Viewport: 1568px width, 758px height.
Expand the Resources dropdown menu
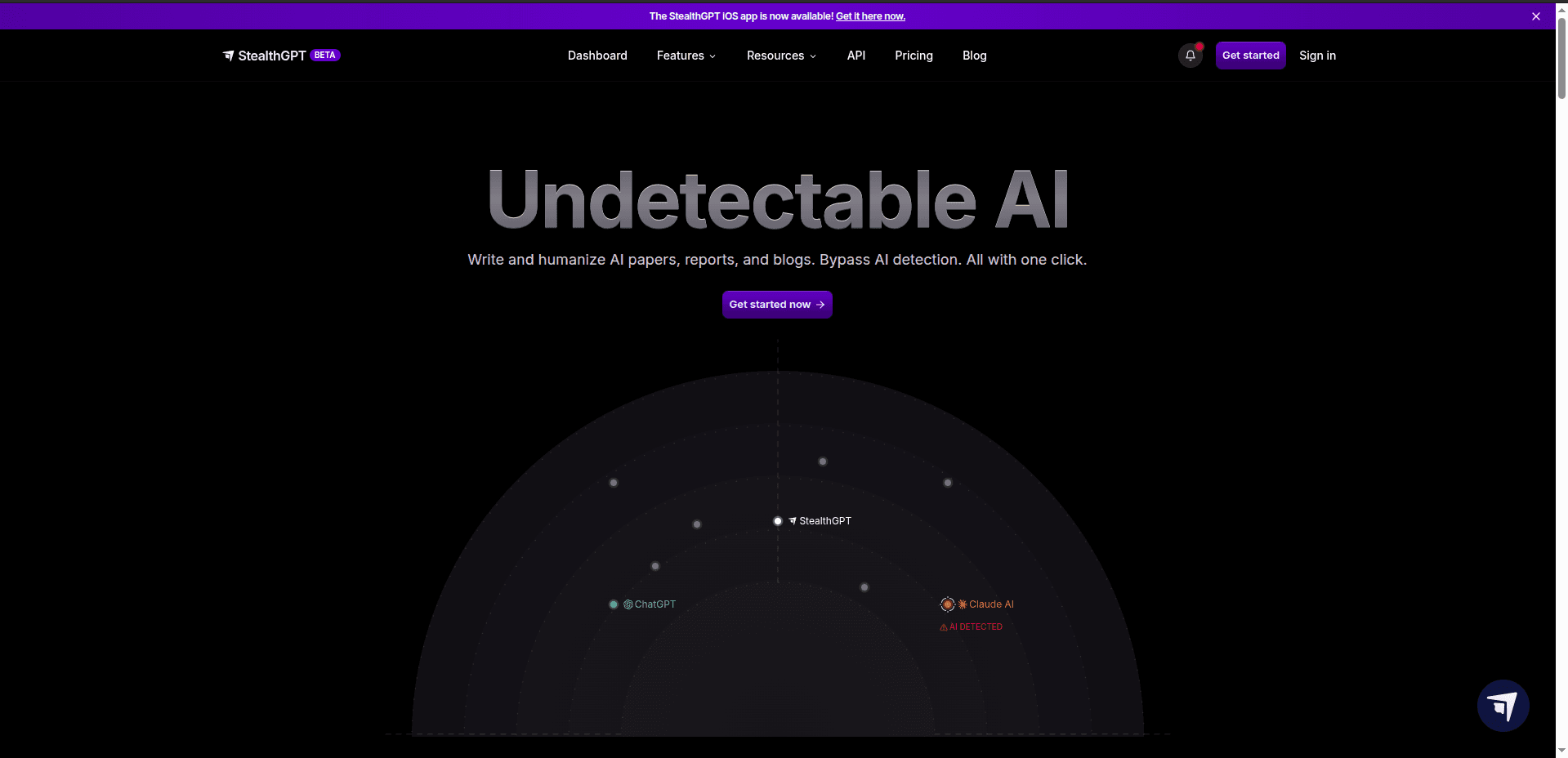coord(781,56)
